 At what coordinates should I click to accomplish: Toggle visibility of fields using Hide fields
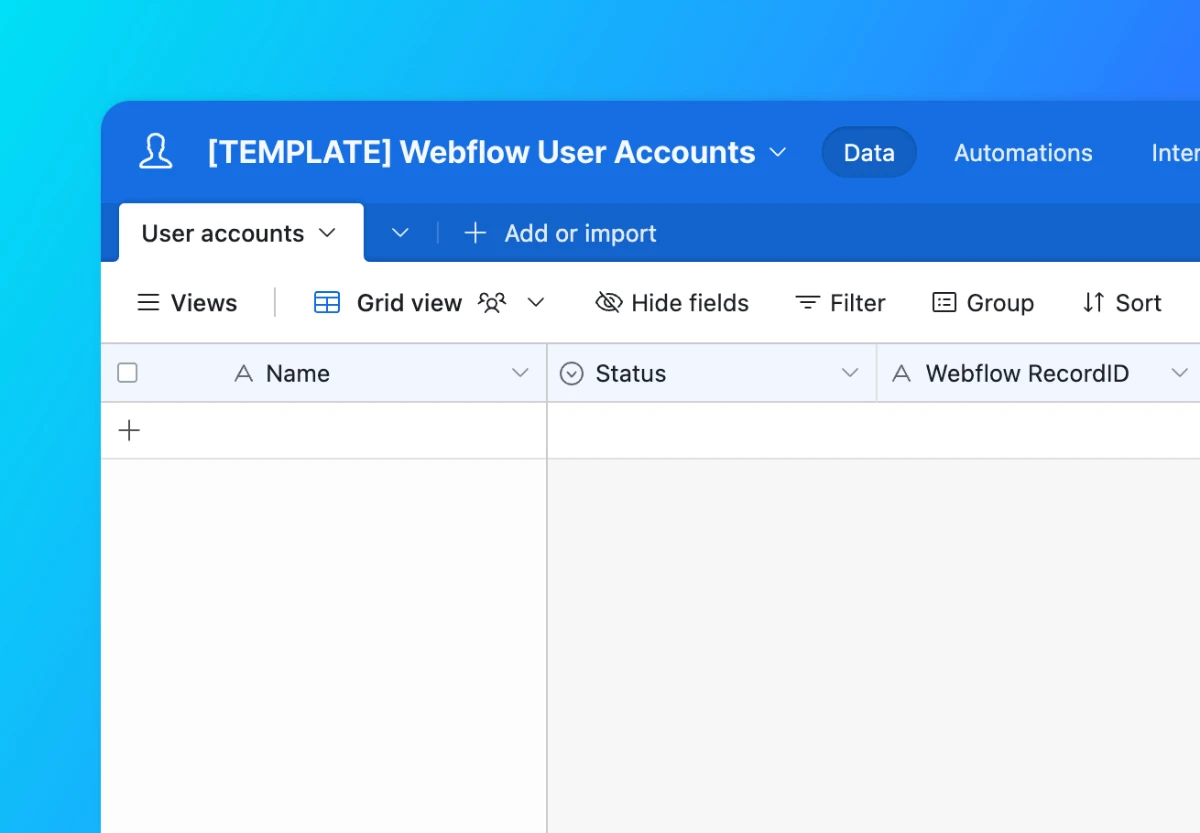(671, 302)
